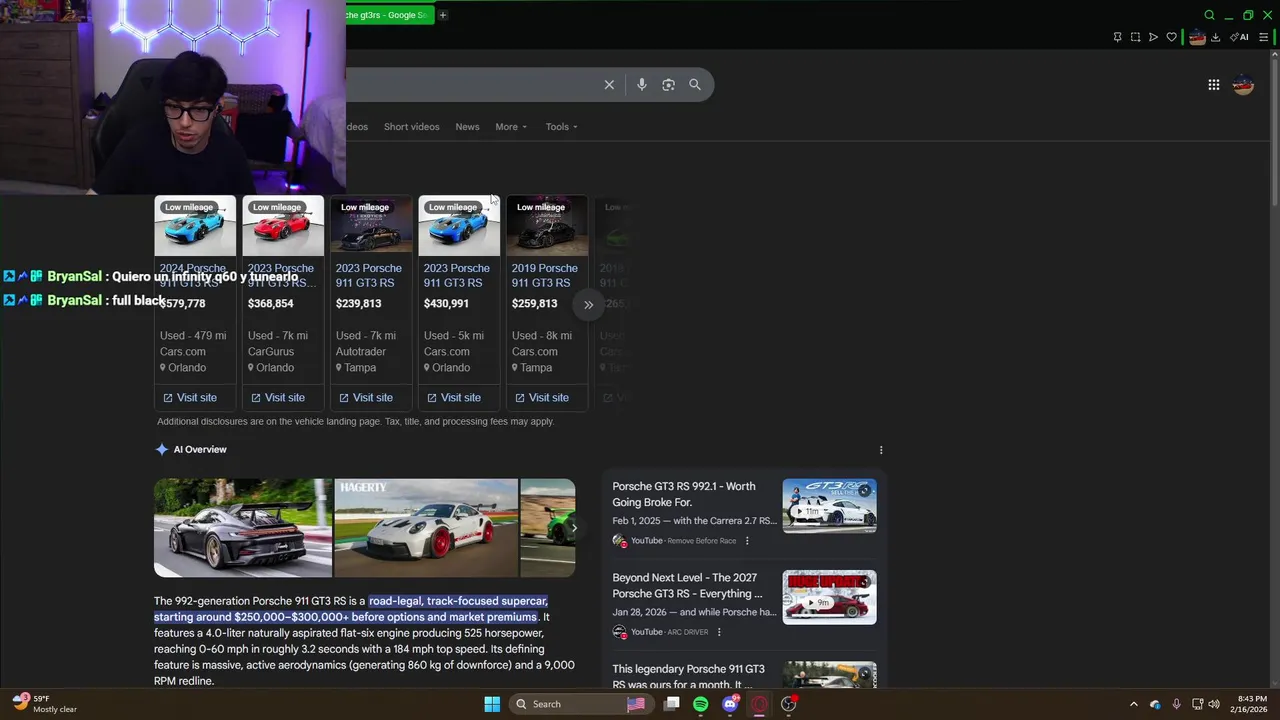The width and height of the screenshot is (1280, 720).
Task: Submit search with magnifying glass icon
Action: pos(695,85)
